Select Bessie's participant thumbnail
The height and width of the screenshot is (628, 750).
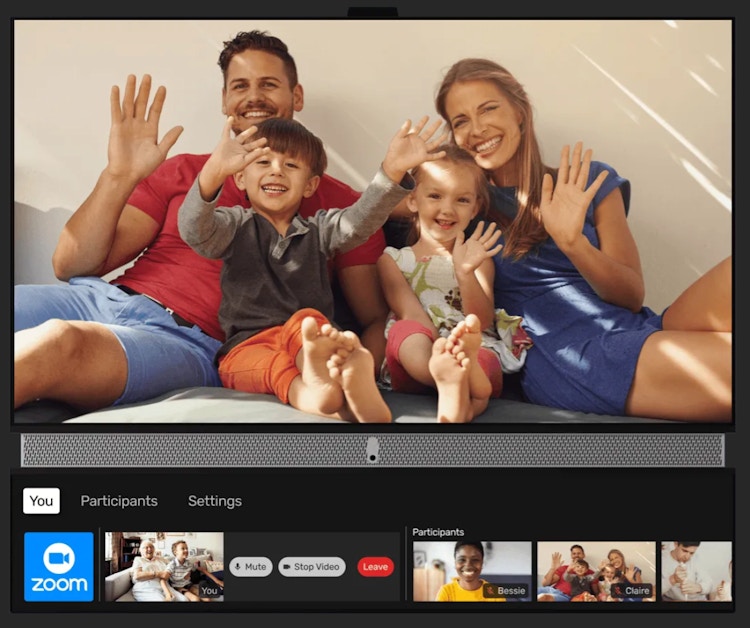(x=472, y=571)
